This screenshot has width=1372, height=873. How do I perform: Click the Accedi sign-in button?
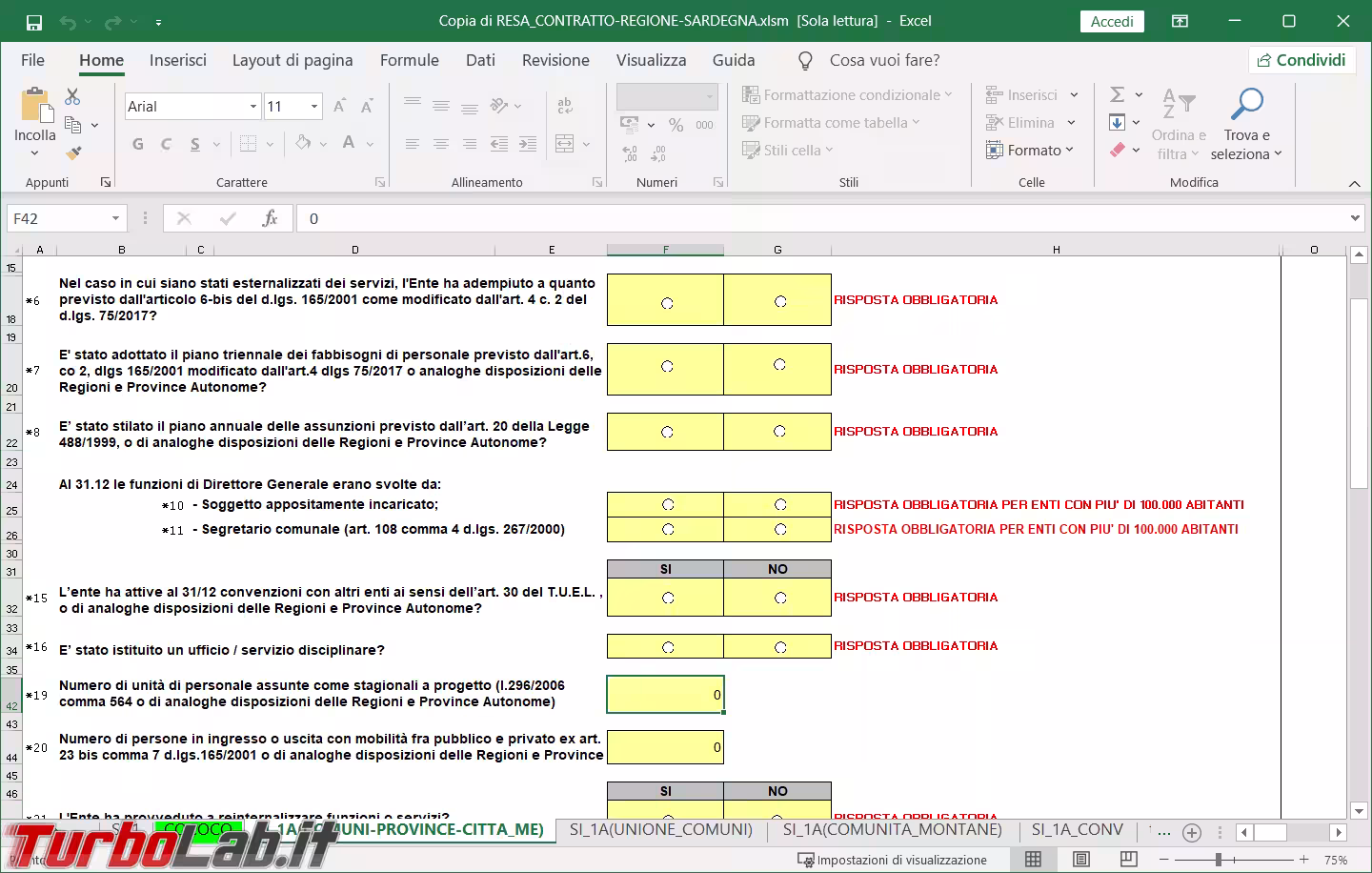coord(1112,21)
